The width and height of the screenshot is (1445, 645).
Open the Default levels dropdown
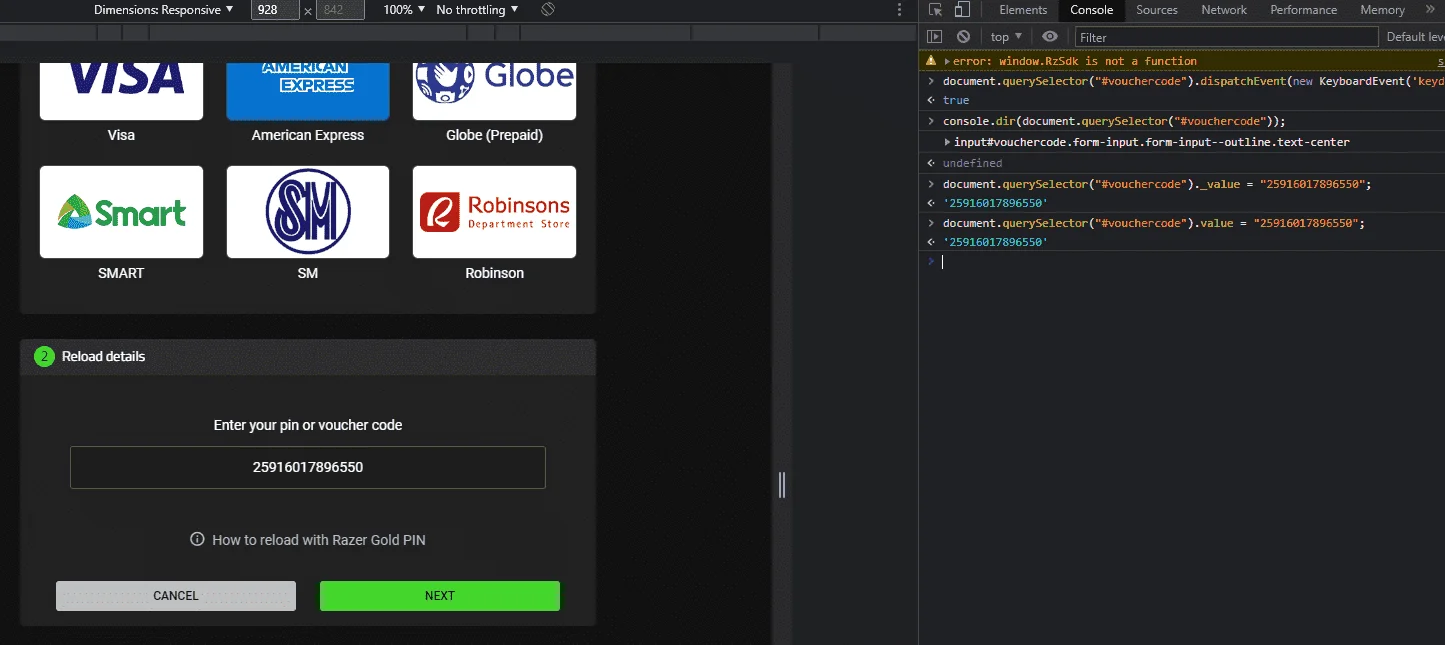click(1414, 37)
